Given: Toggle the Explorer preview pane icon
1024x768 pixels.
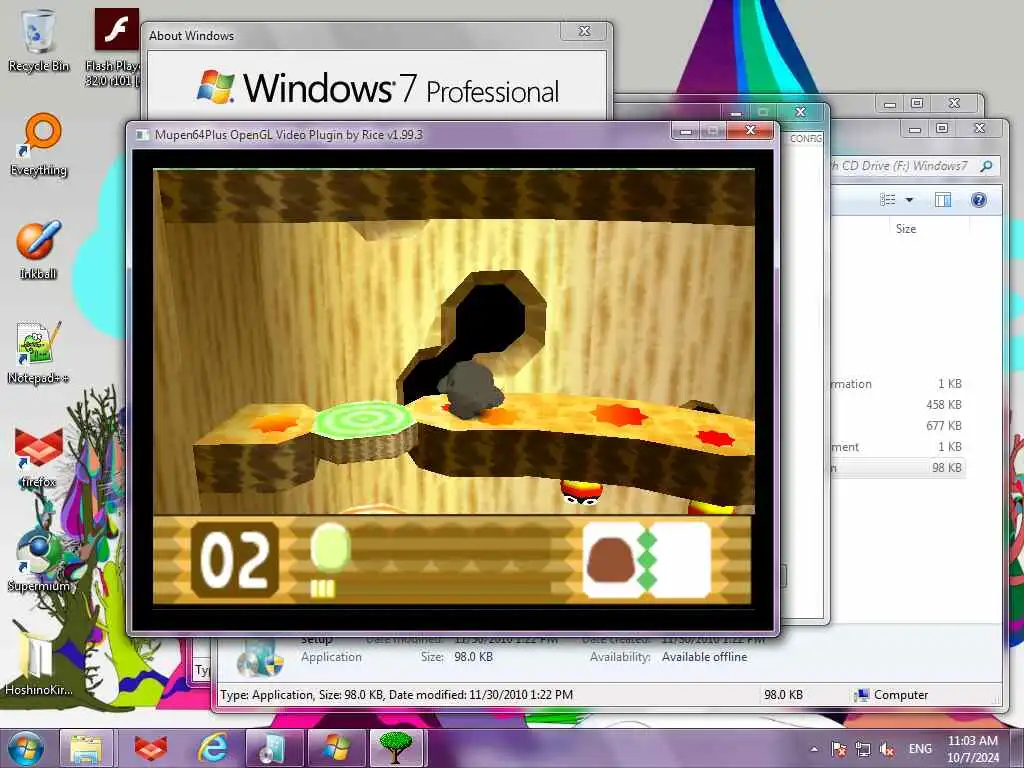Looking at the screenshot, I should tap(943, 200).
